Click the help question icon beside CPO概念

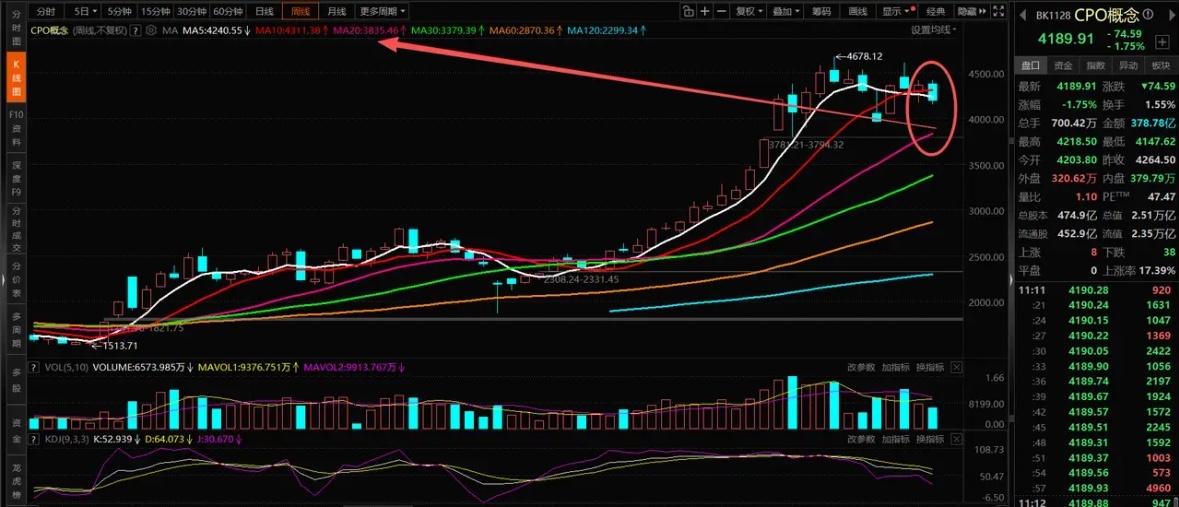coord(135,30)
